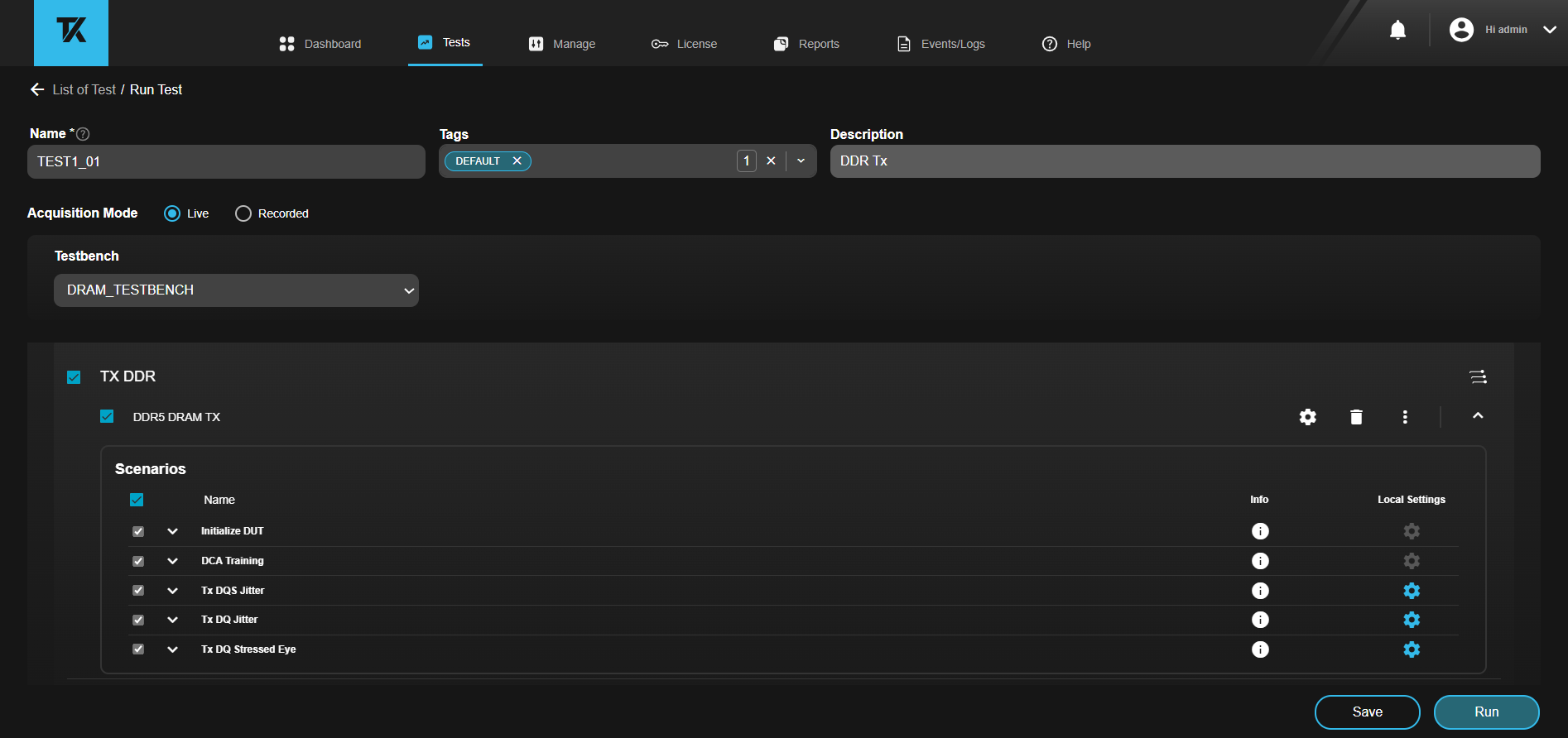Screen dimensions: 1568x738
Task: Delete DDR5 DRAM TX with trash icon
Action: [1356, 417]
